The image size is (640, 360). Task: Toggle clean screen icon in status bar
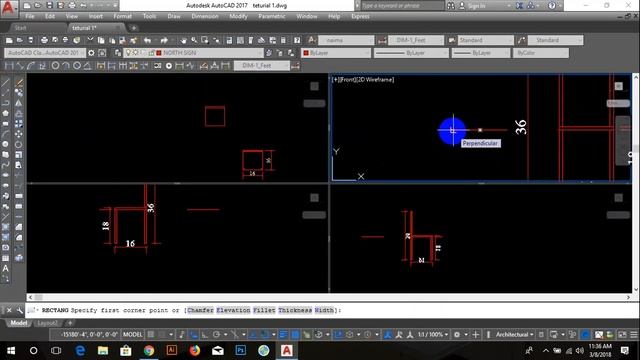pos(622,335)
